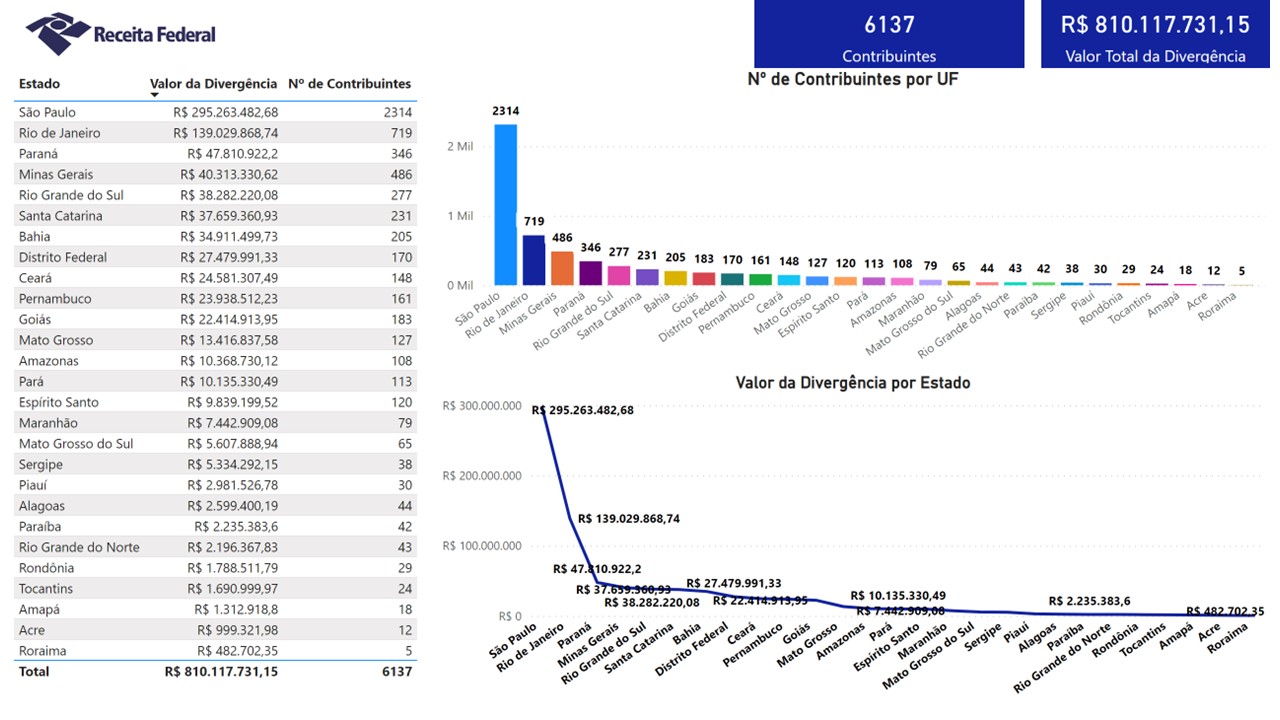
Task: Click the R$ 47.810.922,2 label on line chart
Action: (598, 569)
